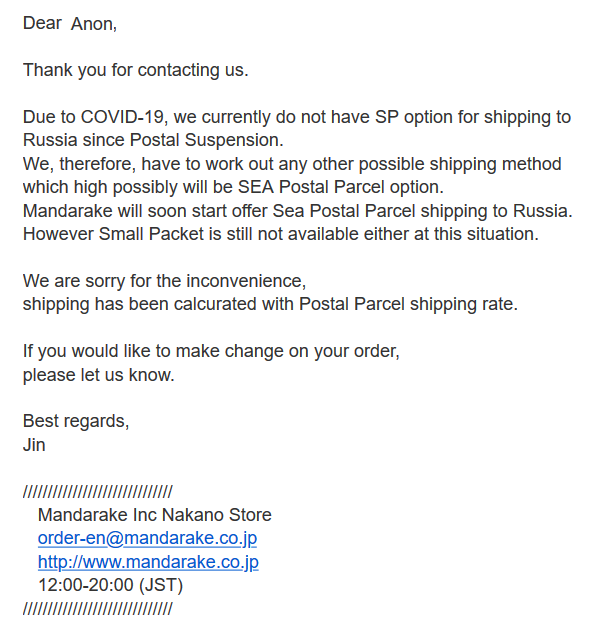Click the "Dear Anon," greeting line

(70, 23)
